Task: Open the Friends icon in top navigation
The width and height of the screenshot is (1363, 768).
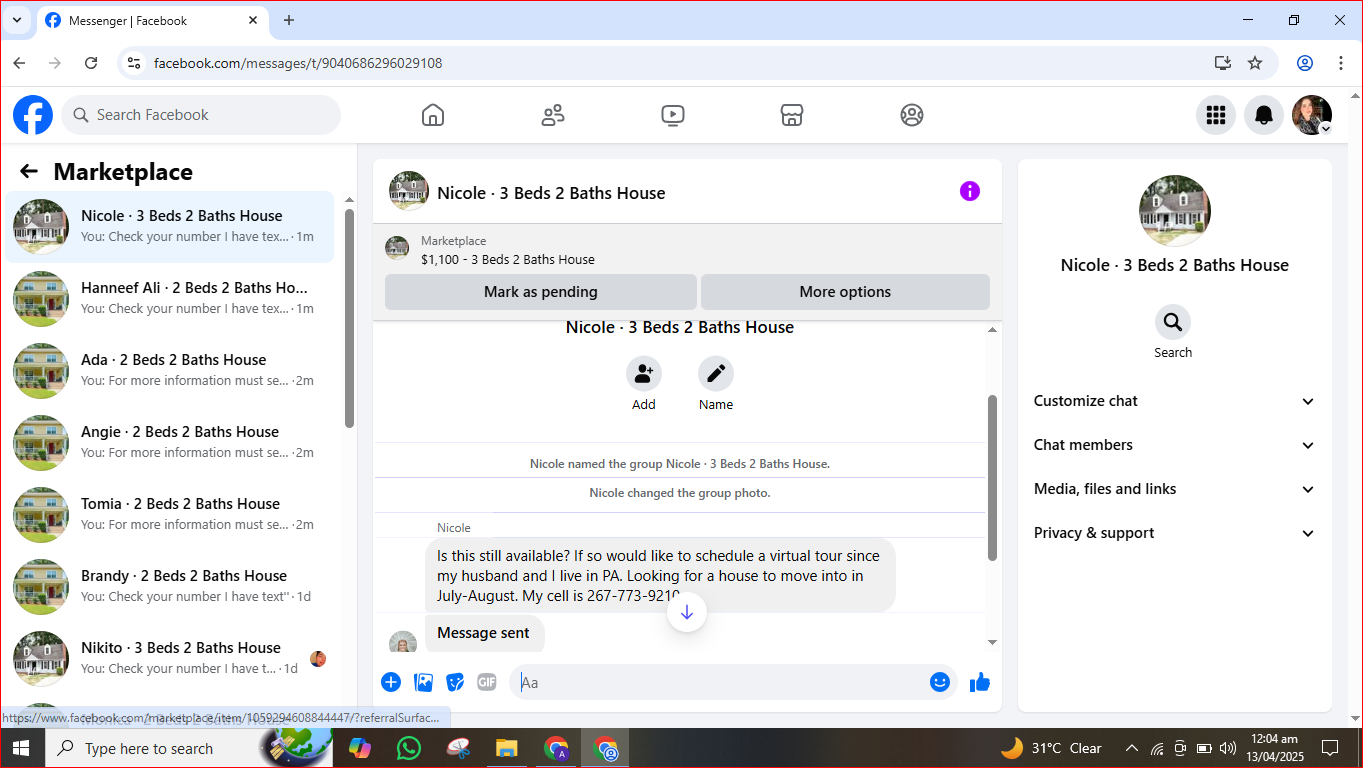Action: click(x=553, y=115)
